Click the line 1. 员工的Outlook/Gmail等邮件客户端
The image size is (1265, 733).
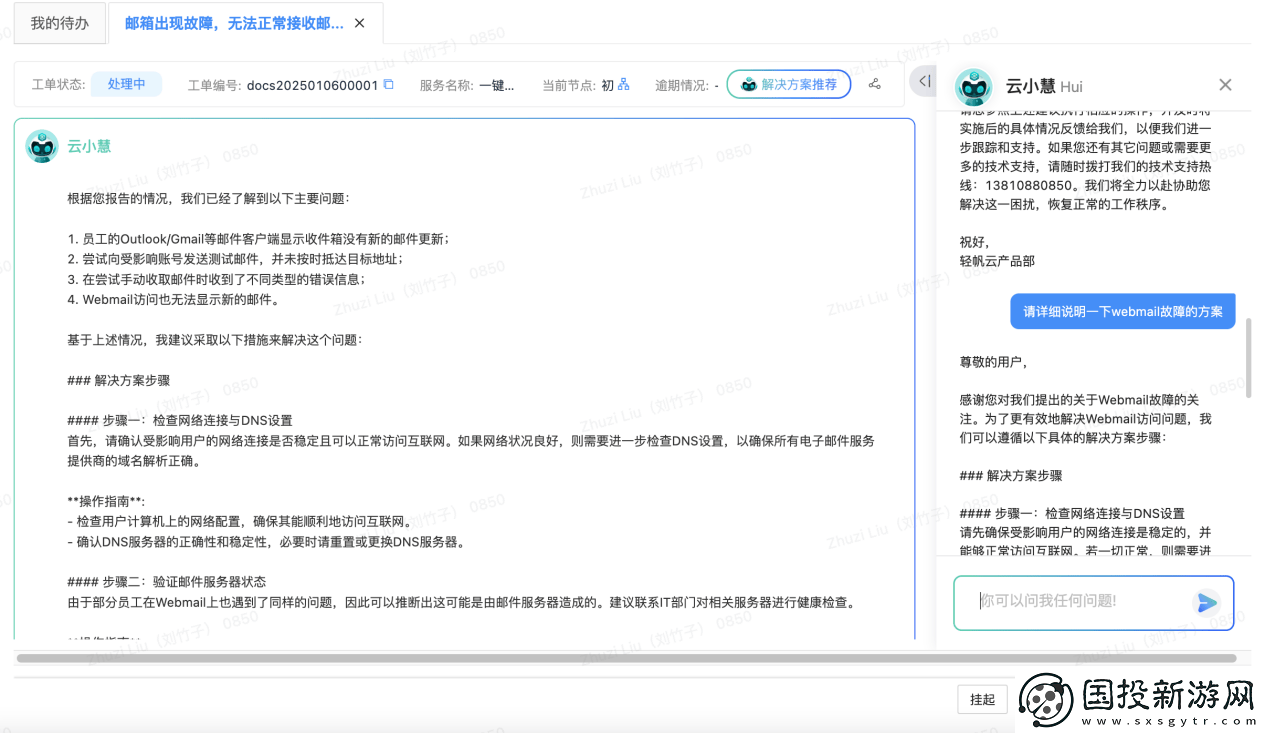tap(258, 238)
